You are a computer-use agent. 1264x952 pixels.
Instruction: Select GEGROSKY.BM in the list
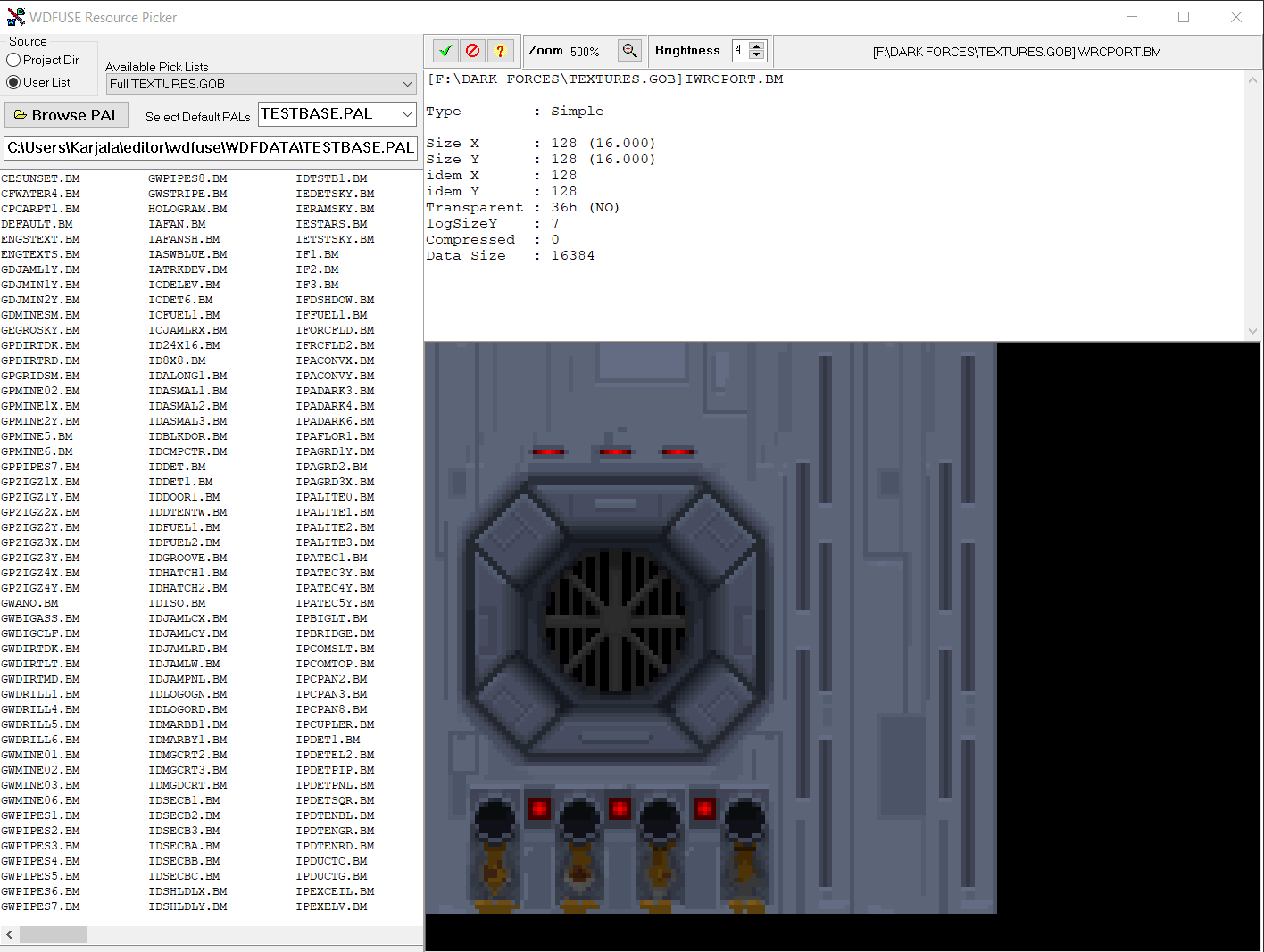point(40,330)
